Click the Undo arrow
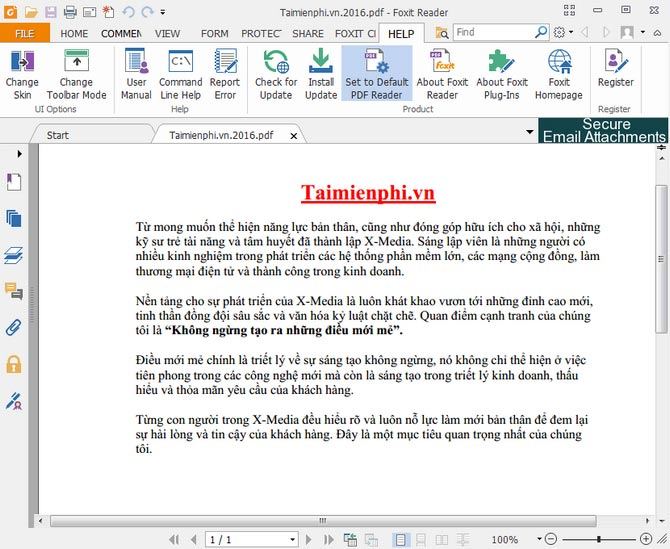This screenshot has height=549, width=670. [129, 12]
